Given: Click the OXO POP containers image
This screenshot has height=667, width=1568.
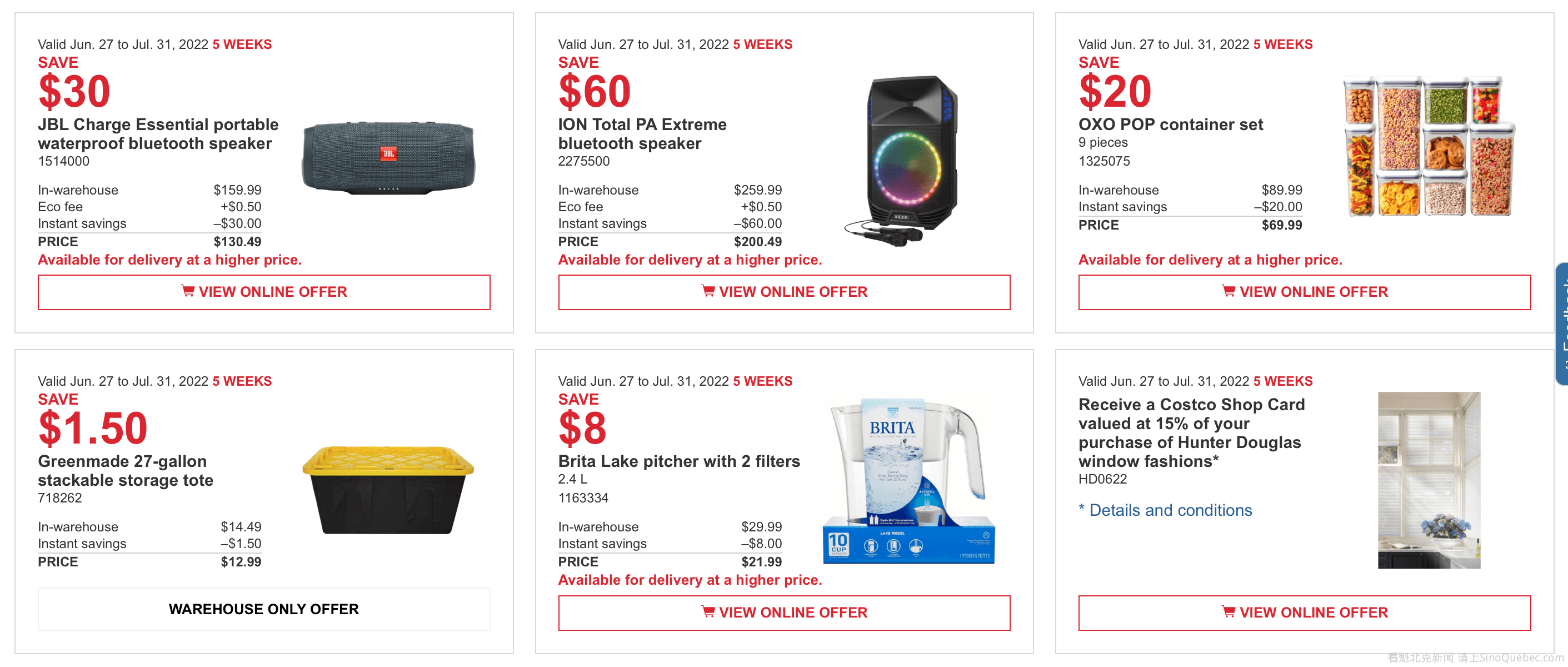Looking at the screenshot, I should 1428,146.
